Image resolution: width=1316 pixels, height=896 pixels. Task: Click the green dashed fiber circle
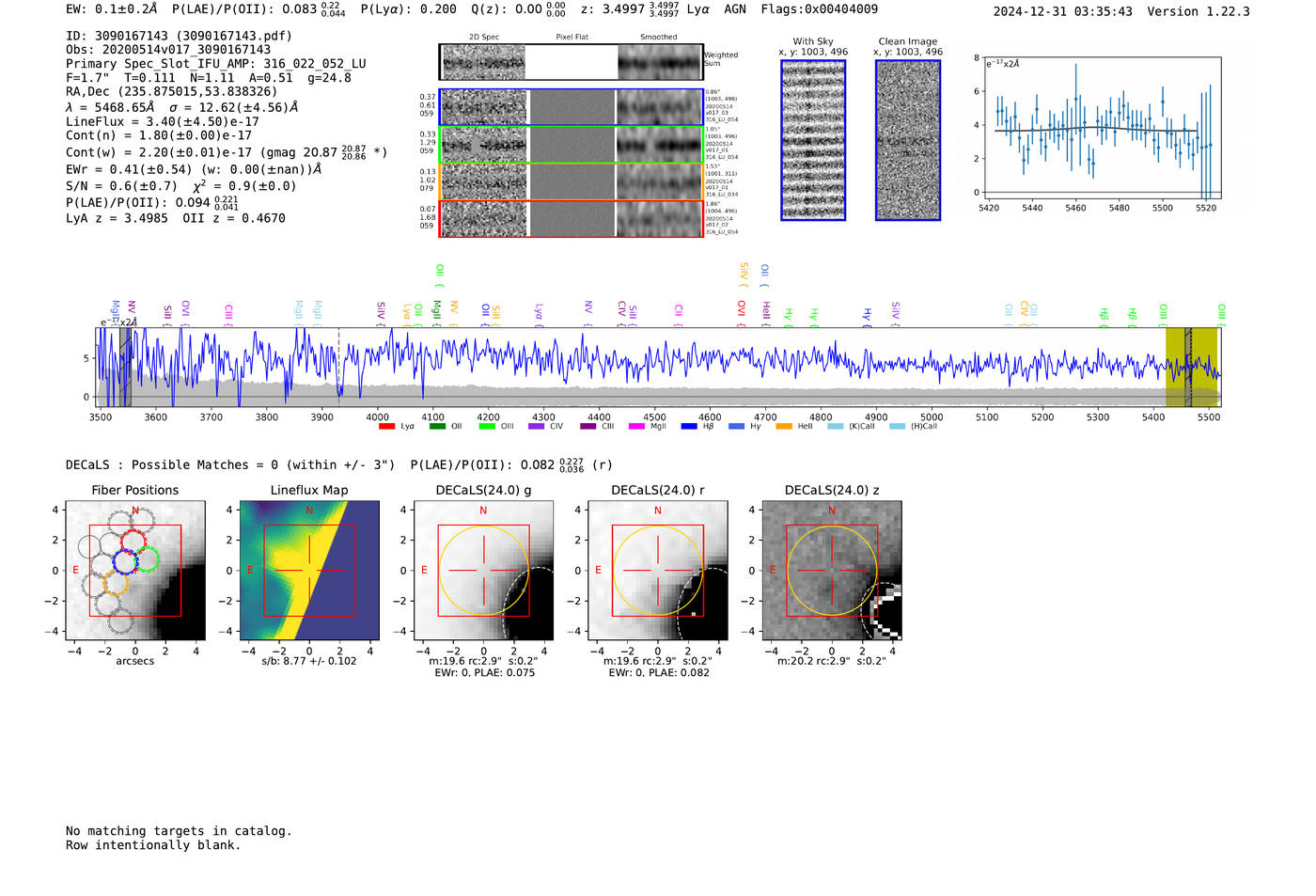(x=147, y=559)
